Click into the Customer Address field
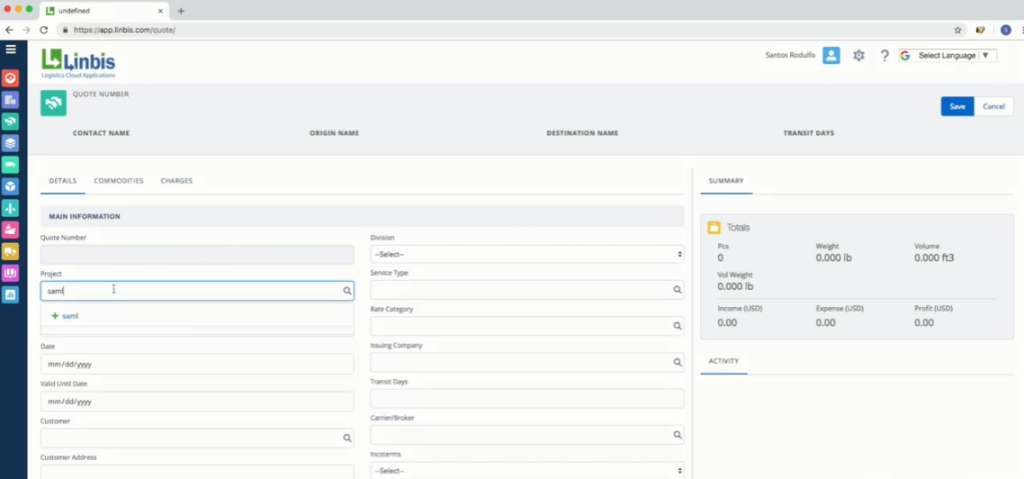1024x479 pixels. (197, 472)
